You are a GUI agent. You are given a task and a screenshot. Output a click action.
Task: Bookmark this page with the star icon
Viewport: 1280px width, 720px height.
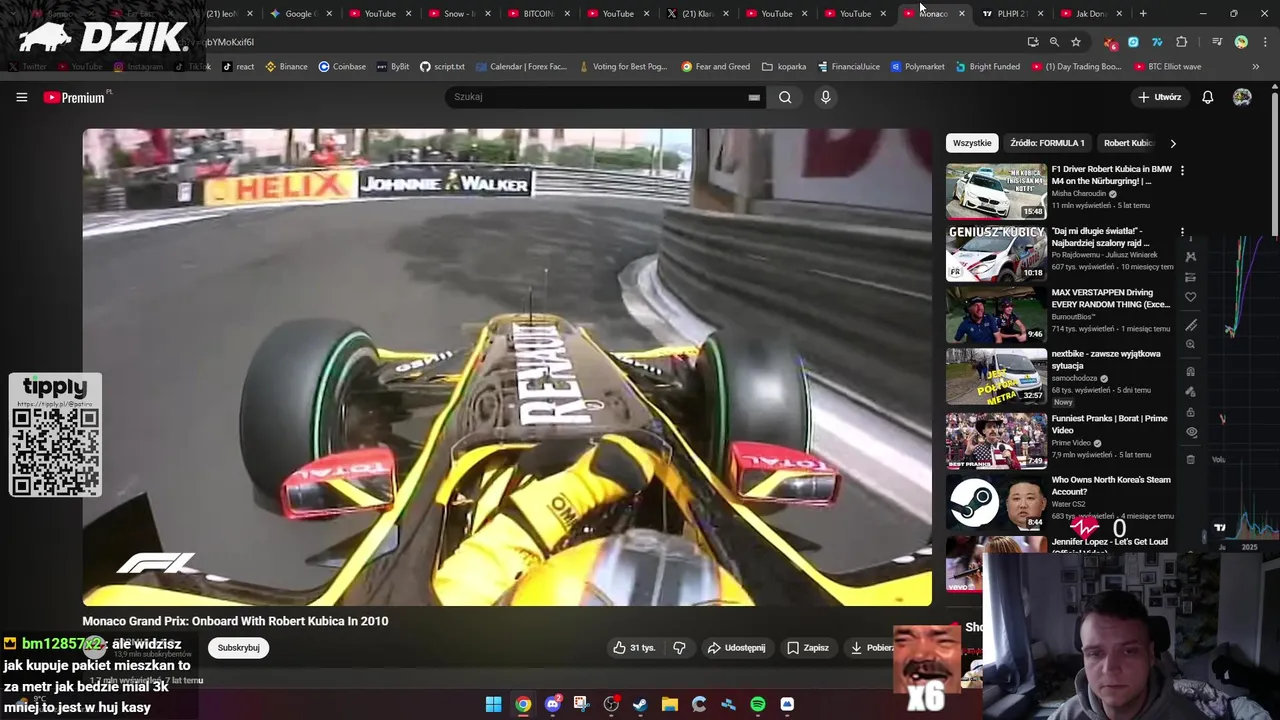[x=1076, y=42]
